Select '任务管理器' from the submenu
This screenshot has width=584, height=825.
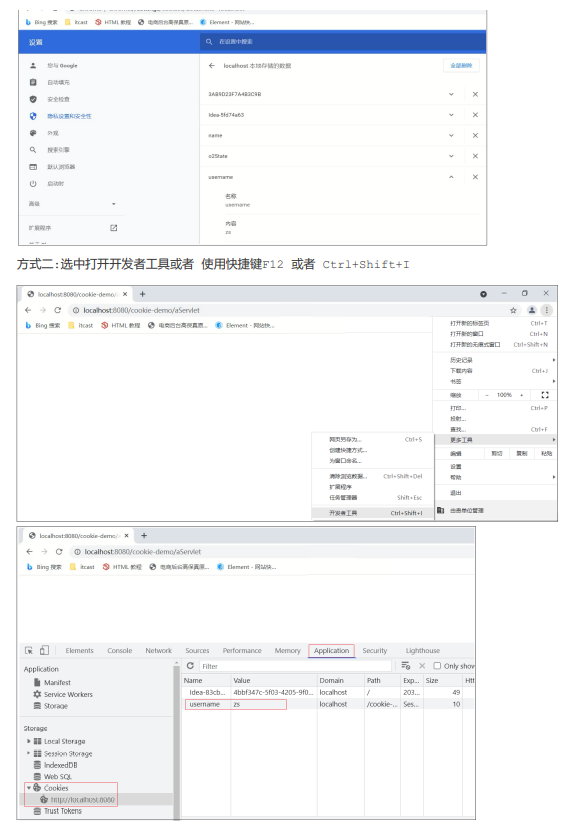tap(343, 498)
